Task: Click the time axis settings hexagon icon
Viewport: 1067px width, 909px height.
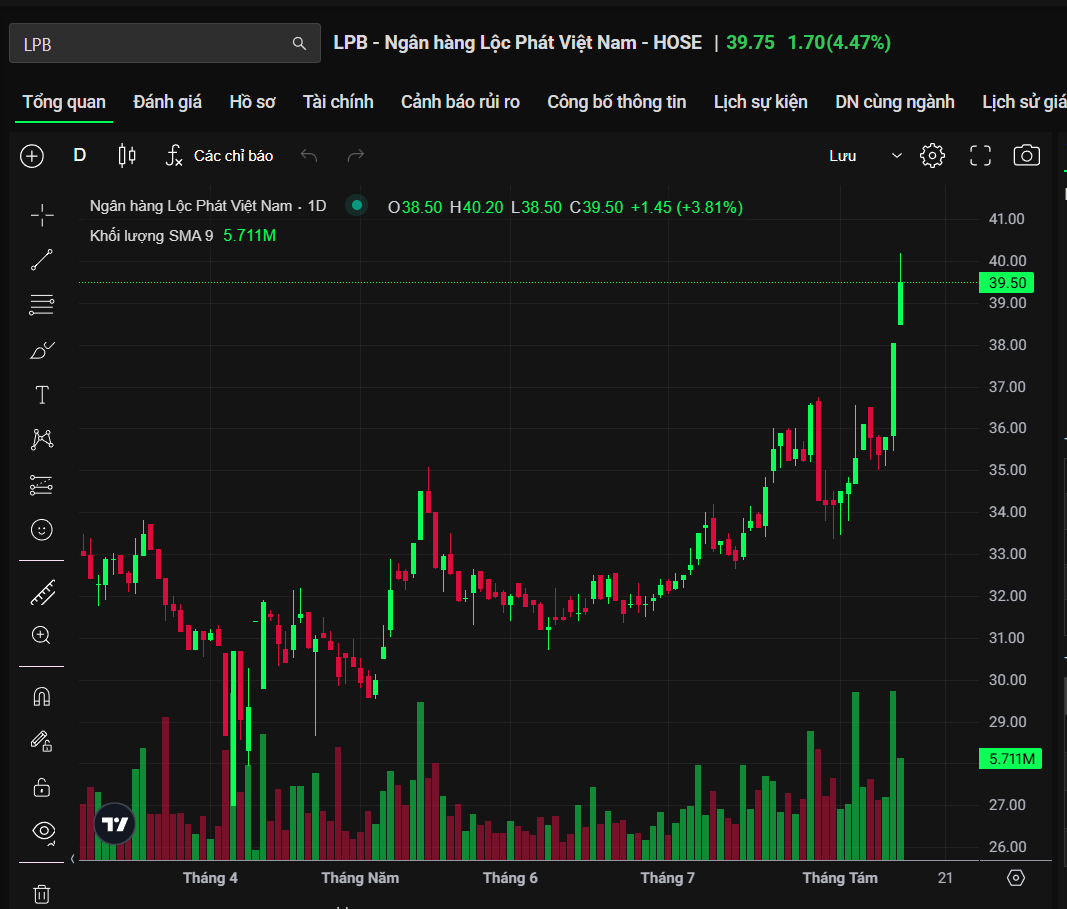Action: [x=1015, y=878]
